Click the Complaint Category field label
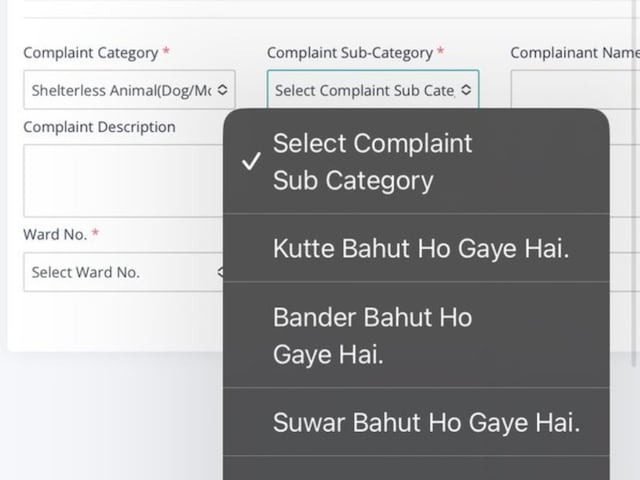640x480 pixels. point(90,52)
